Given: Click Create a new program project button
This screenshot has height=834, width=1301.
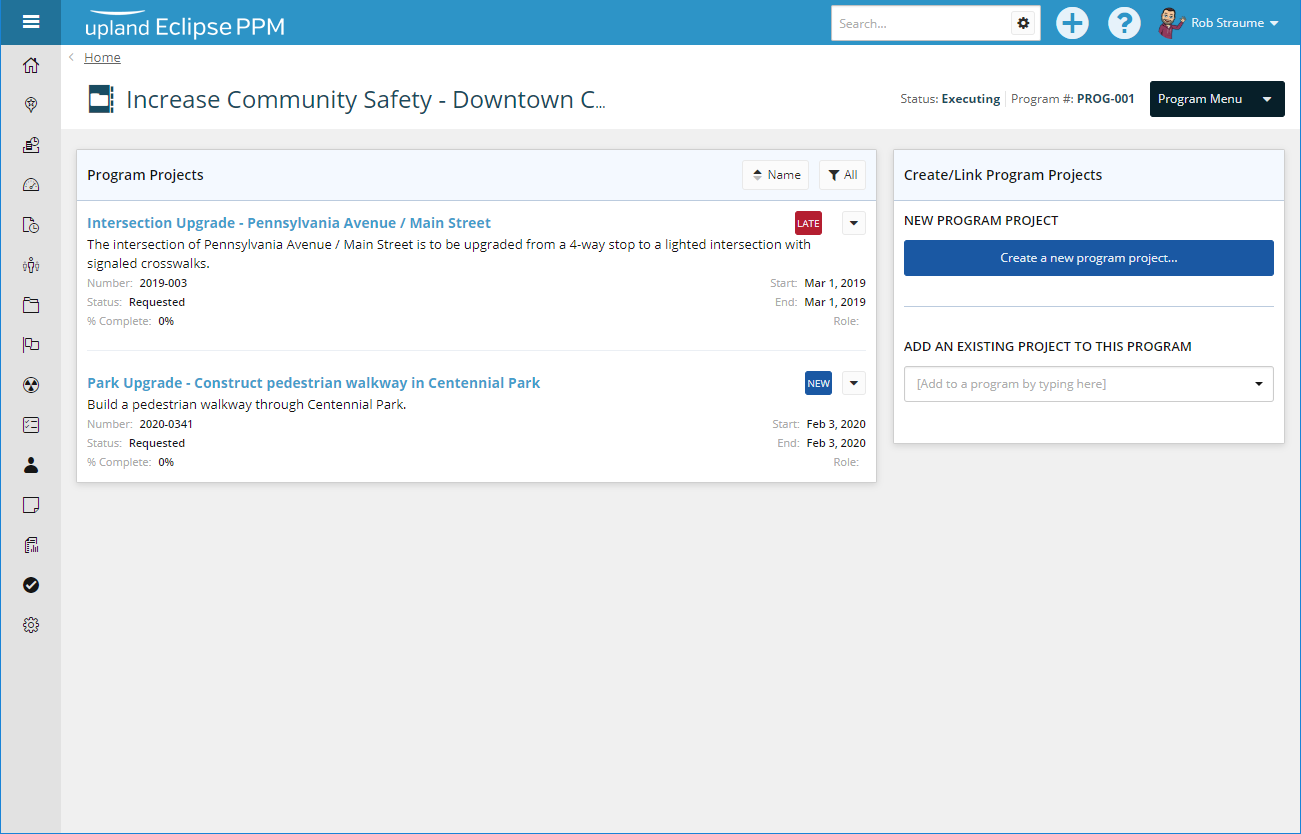Looking at the screenshot, I should [1088, 258].
